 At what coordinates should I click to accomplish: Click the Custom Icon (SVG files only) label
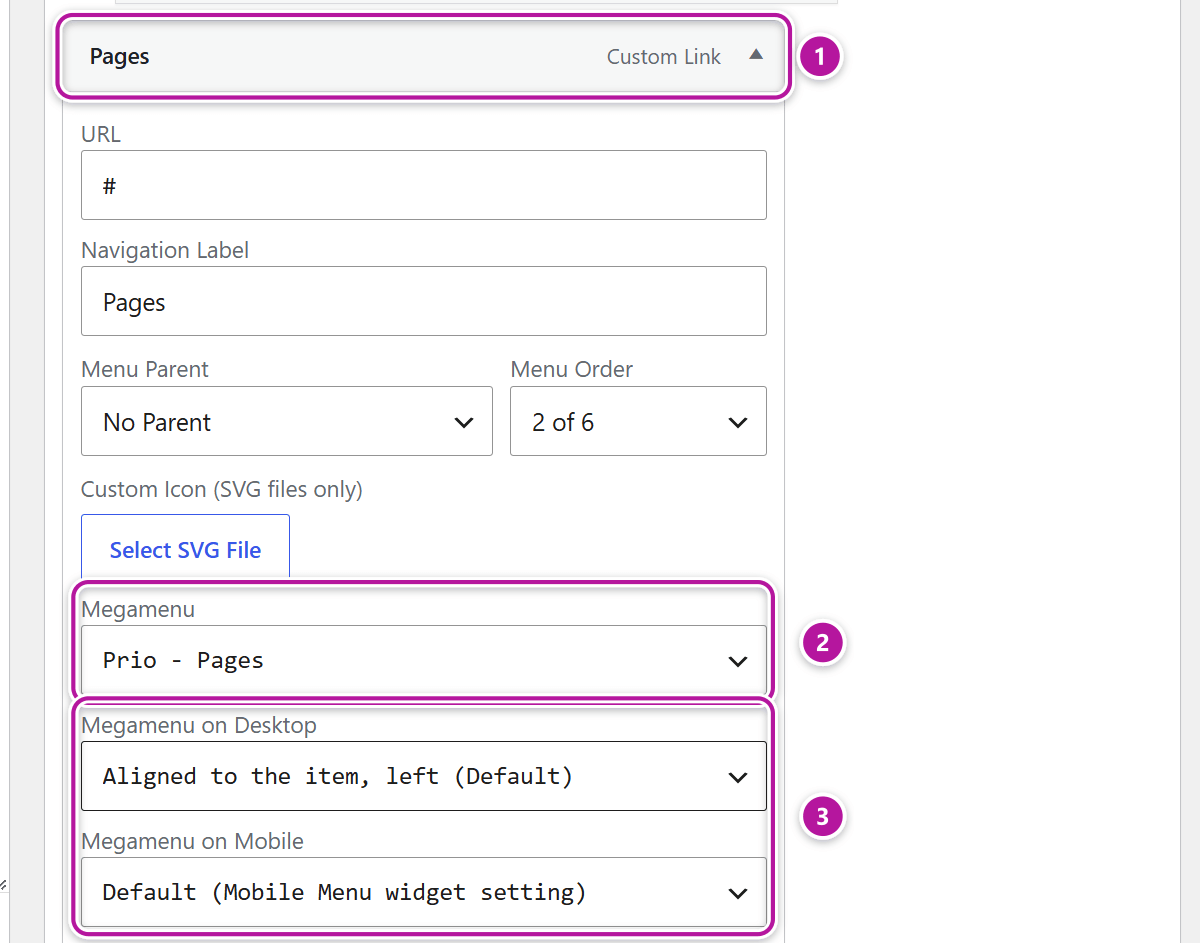pyautogui.click(x=222, y=490)
